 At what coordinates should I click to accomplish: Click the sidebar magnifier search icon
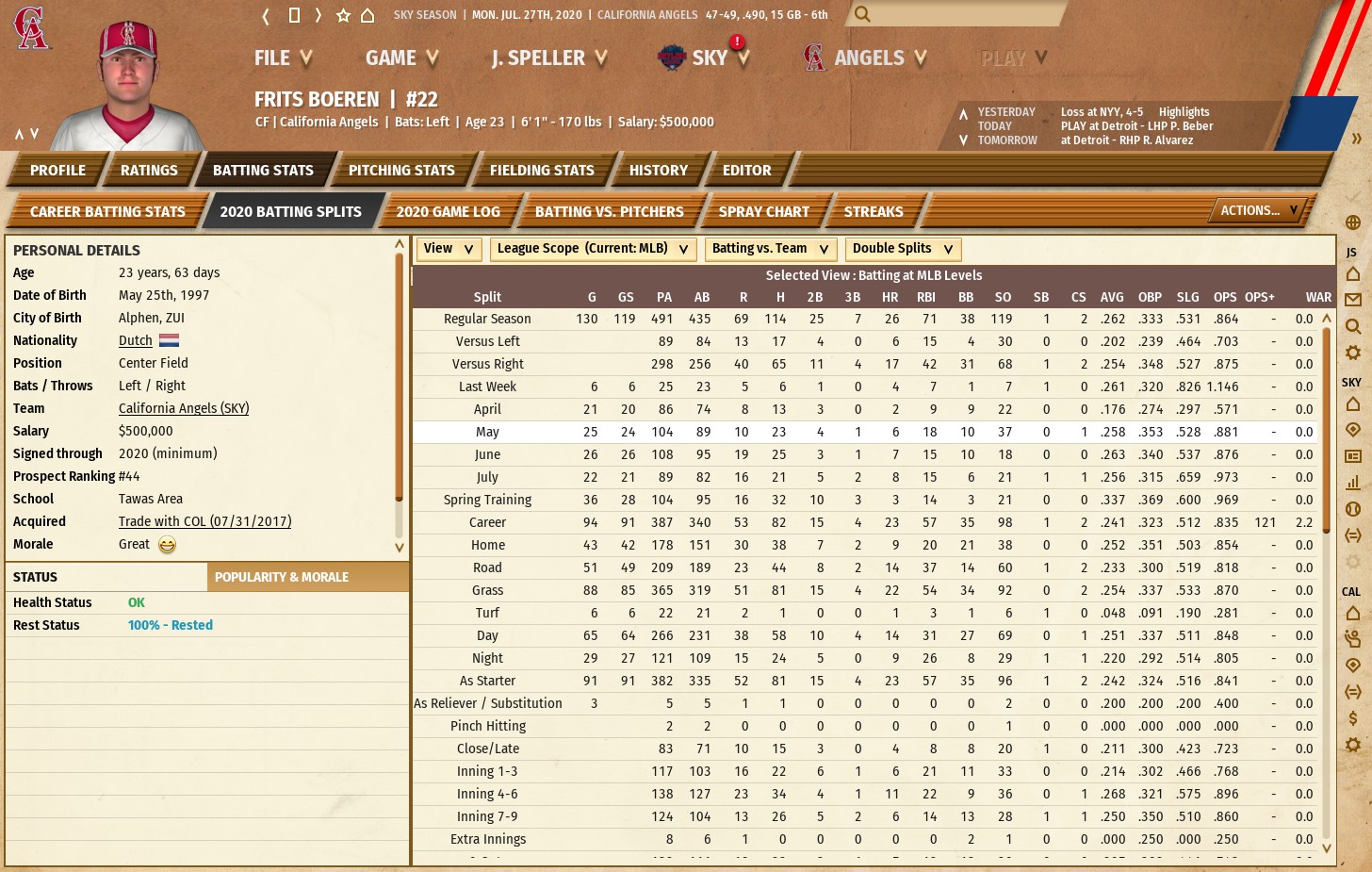coord(1352,326)
